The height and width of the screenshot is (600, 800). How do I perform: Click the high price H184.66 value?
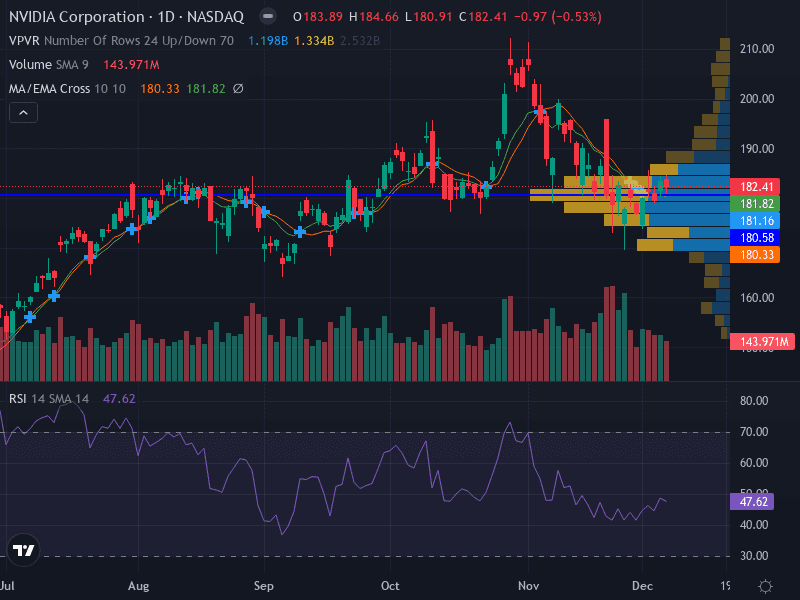[x=373, y=17]
